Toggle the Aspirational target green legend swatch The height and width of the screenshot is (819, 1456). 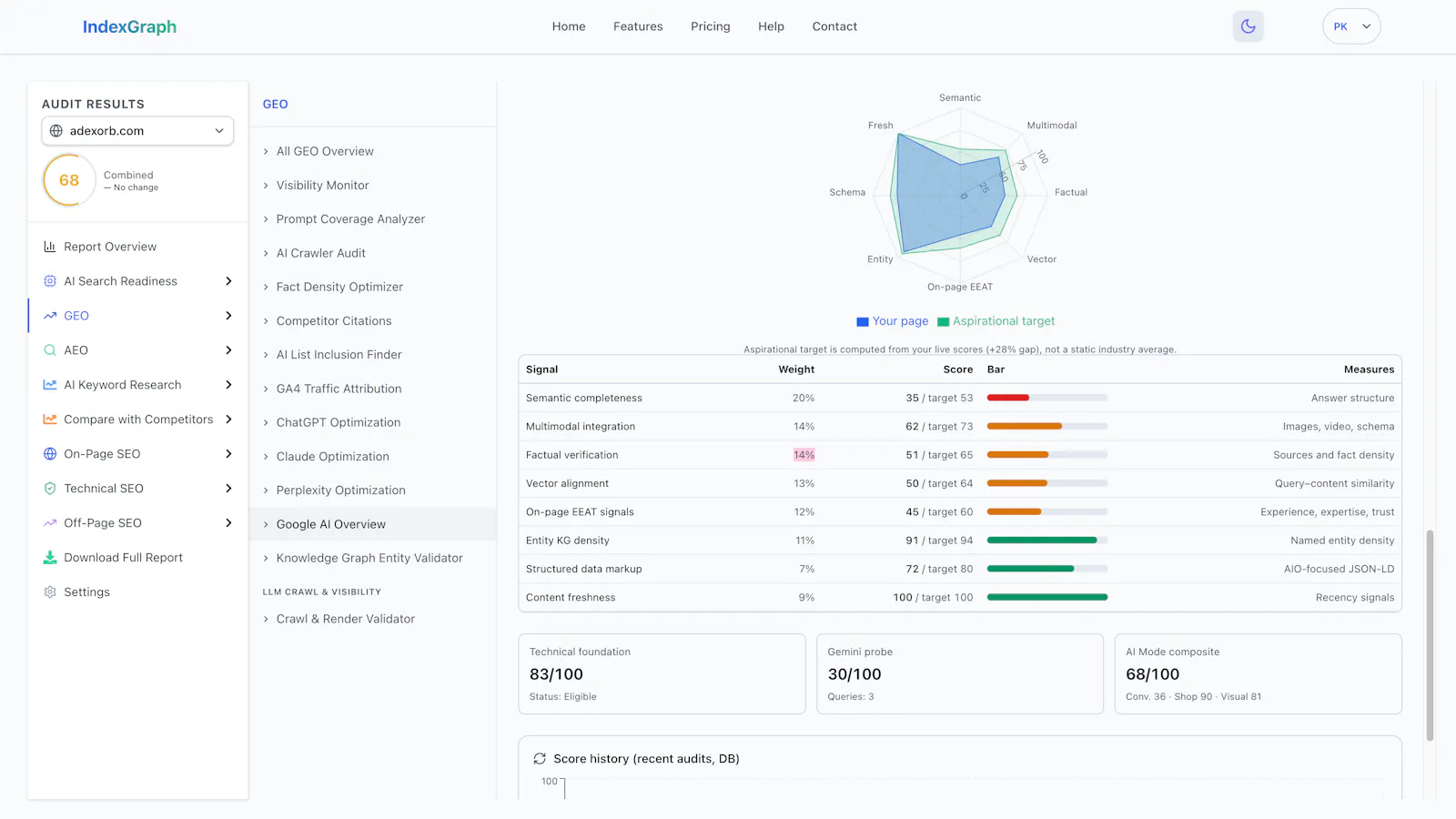tap(944, 322)
